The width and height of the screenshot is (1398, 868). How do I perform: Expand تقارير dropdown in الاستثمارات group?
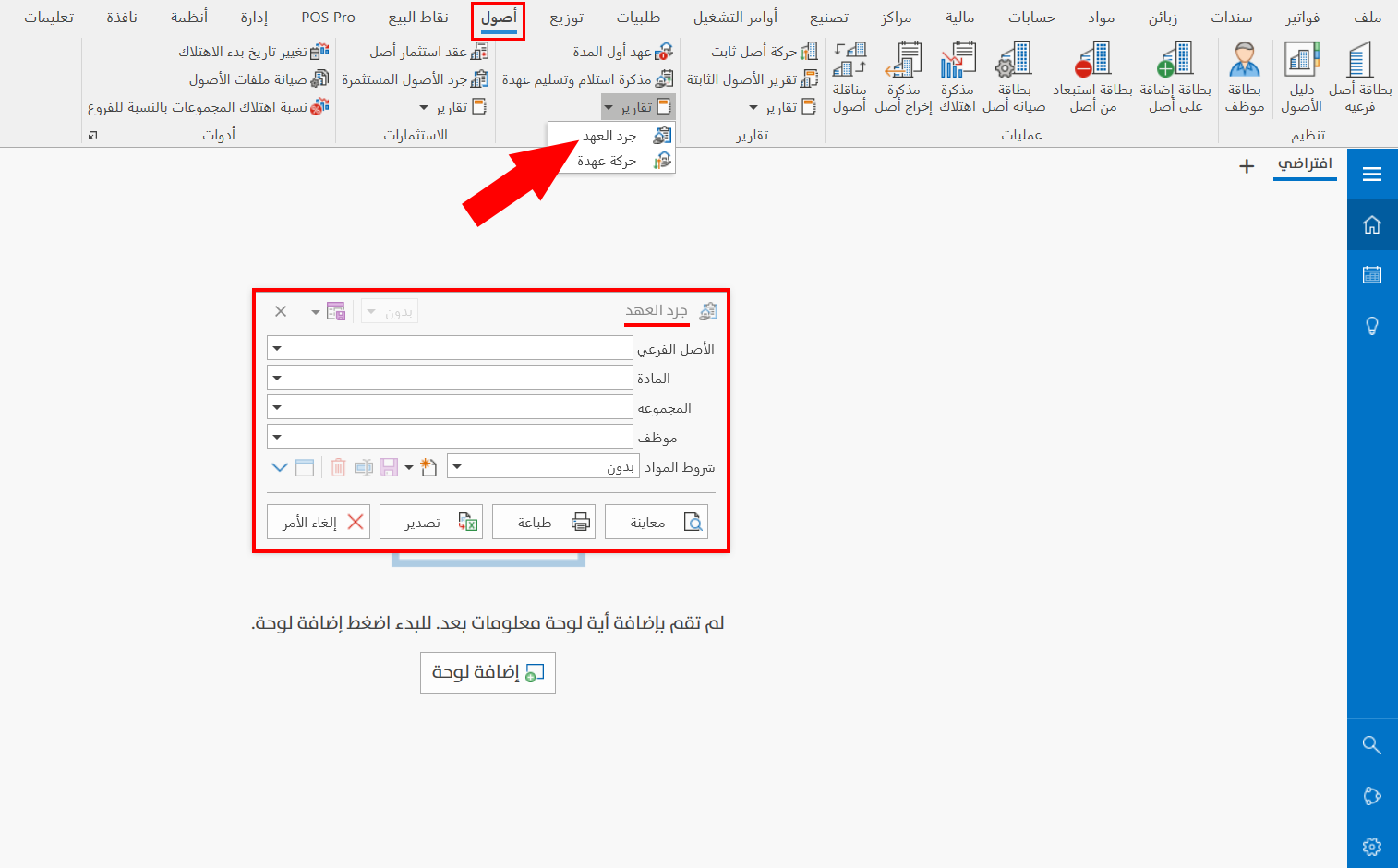coord(453,107)
